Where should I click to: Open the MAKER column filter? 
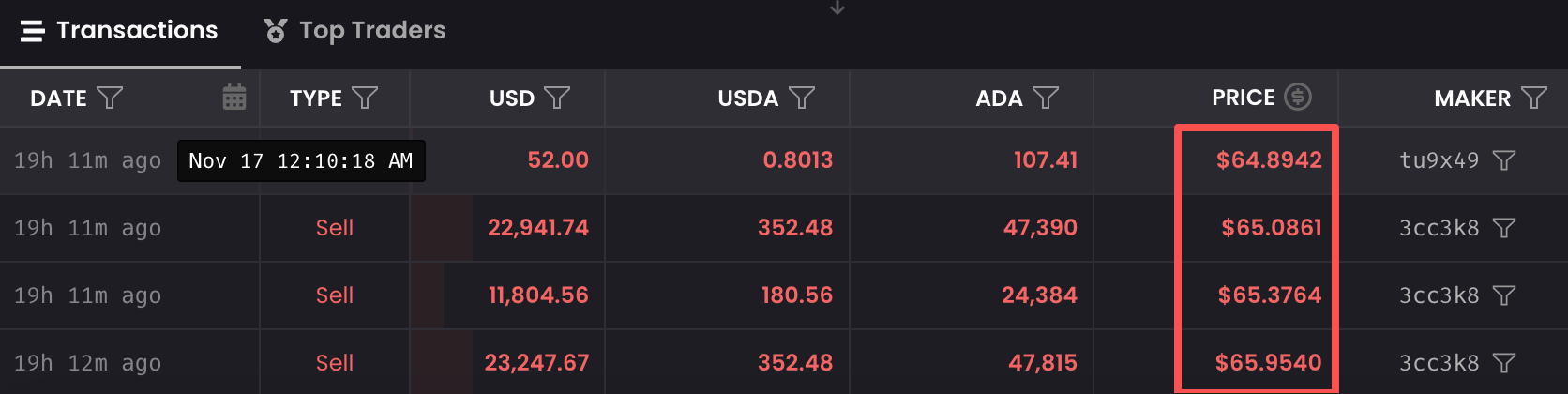(1534, 98)
